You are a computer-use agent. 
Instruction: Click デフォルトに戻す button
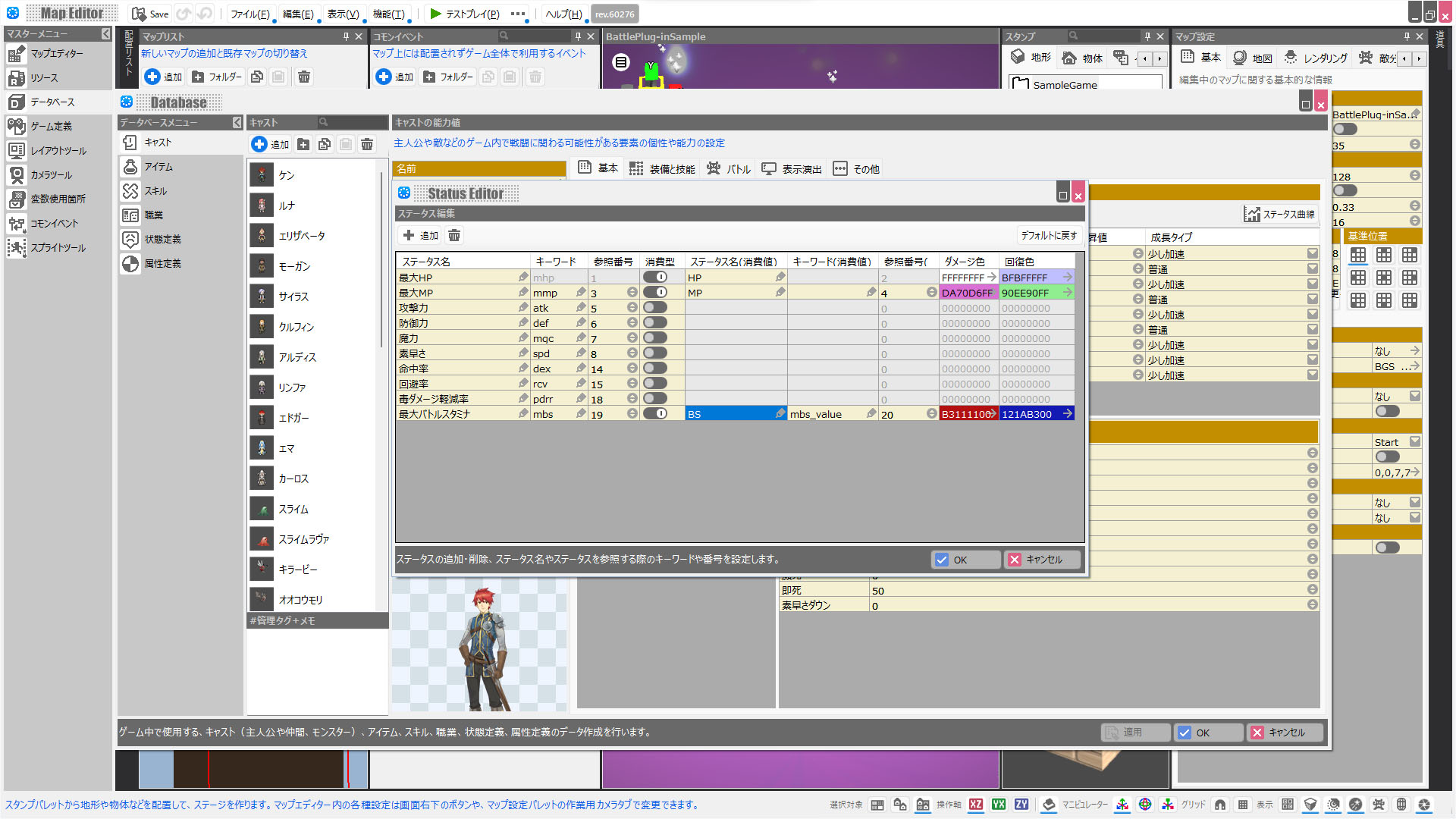pos(1049,236)
